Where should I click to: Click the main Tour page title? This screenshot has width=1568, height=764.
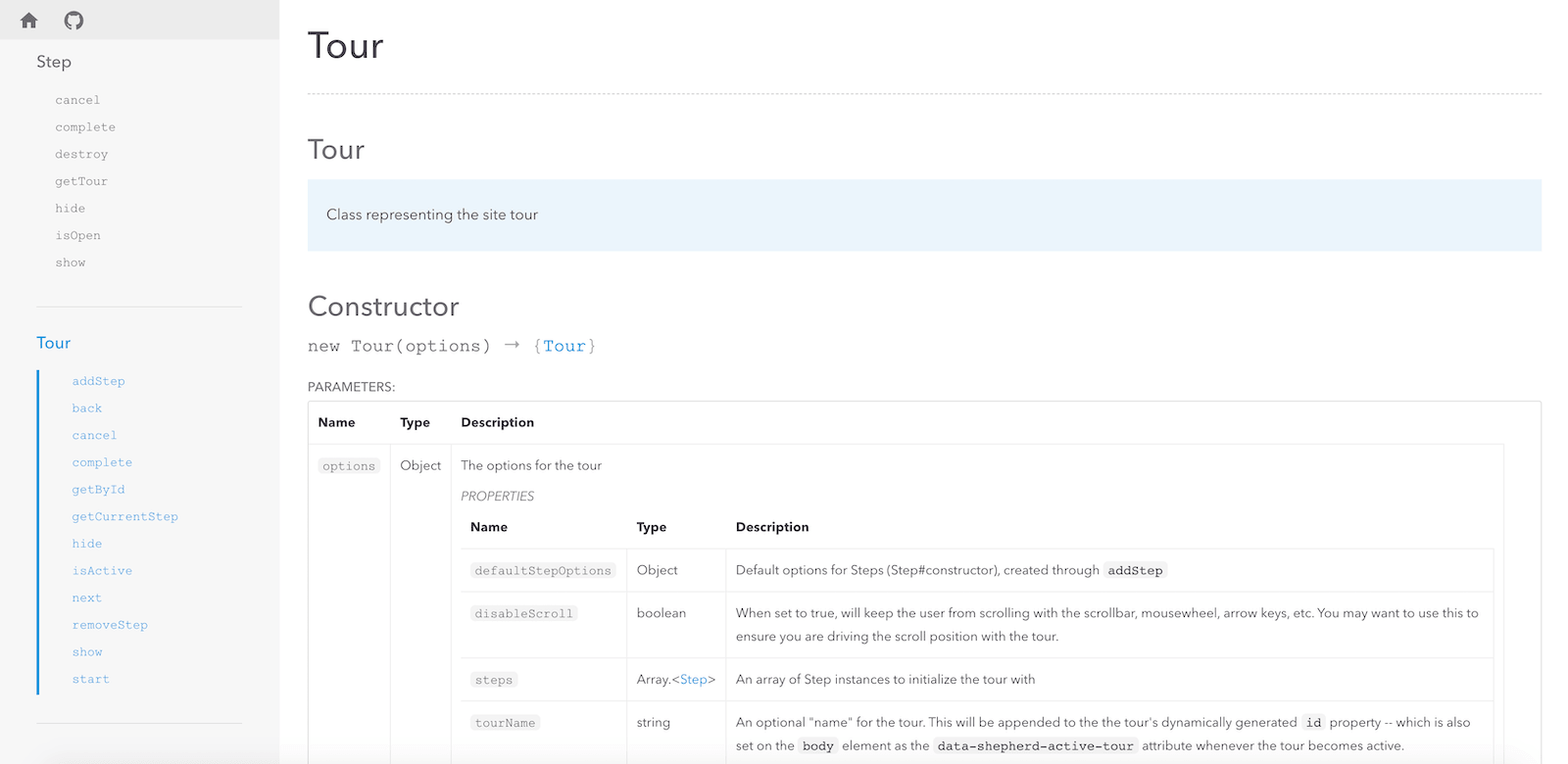pos(346,46)
